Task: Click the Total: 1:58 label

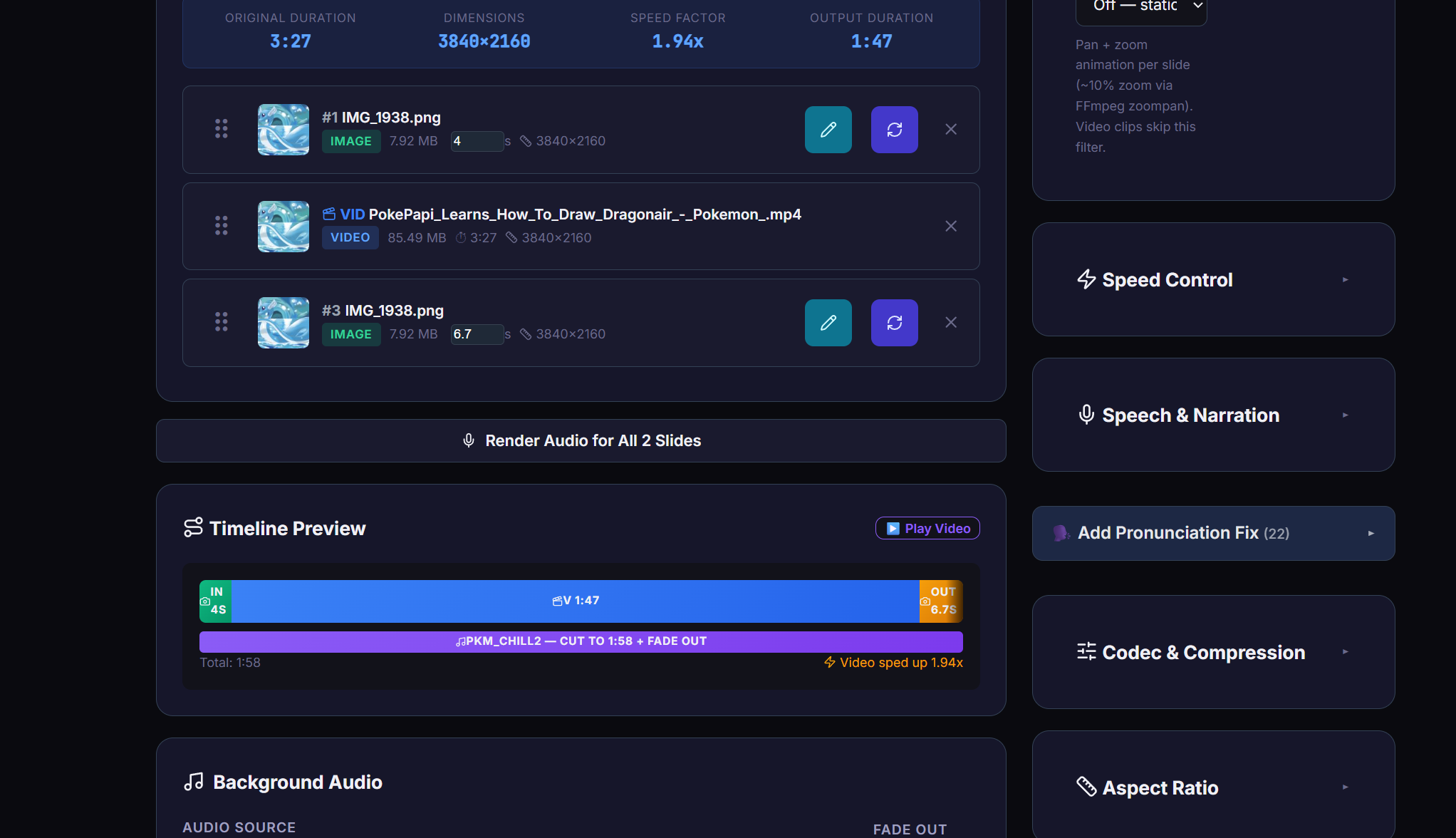Action: (x=230, y=663)
